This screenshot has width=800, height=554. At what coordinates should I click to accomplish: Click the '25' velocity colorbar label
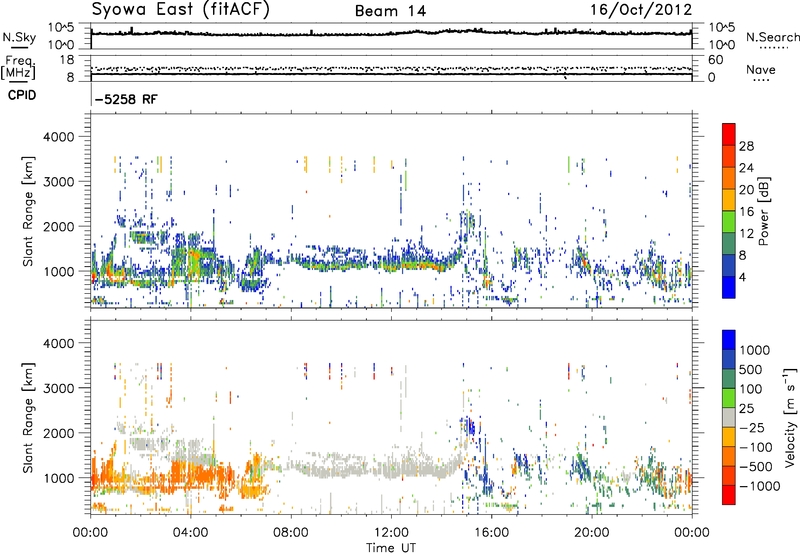pyautogui.click(x=747, y=409)
